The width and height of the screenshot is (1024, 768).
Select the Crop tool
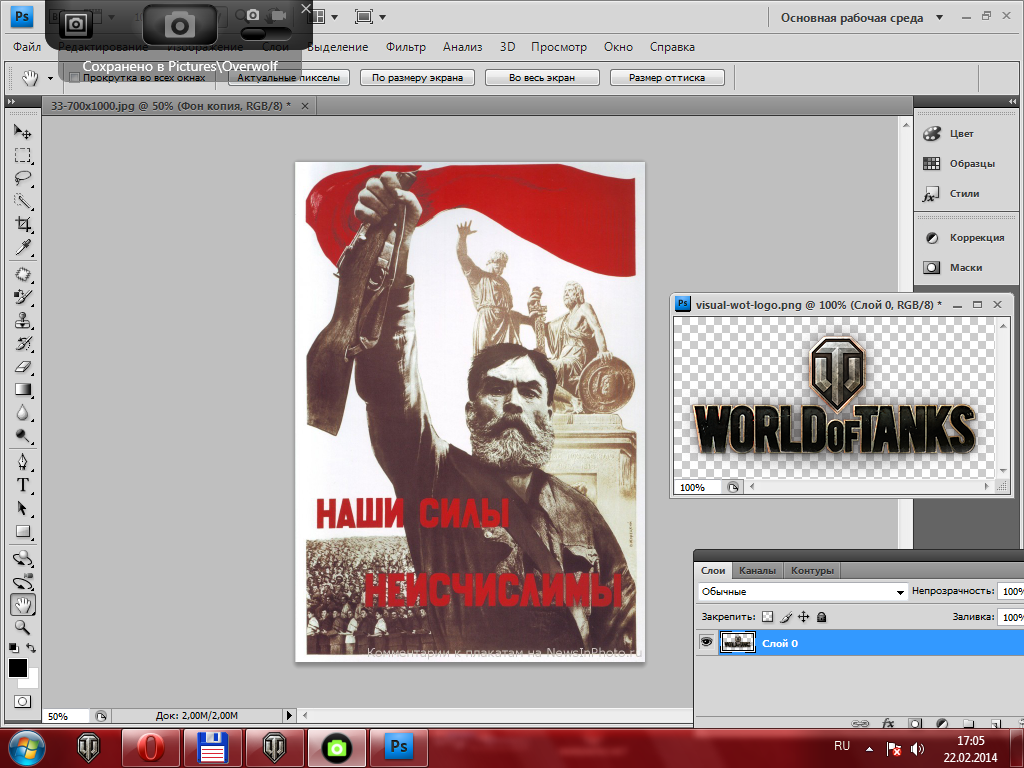[x=23, y=224]
